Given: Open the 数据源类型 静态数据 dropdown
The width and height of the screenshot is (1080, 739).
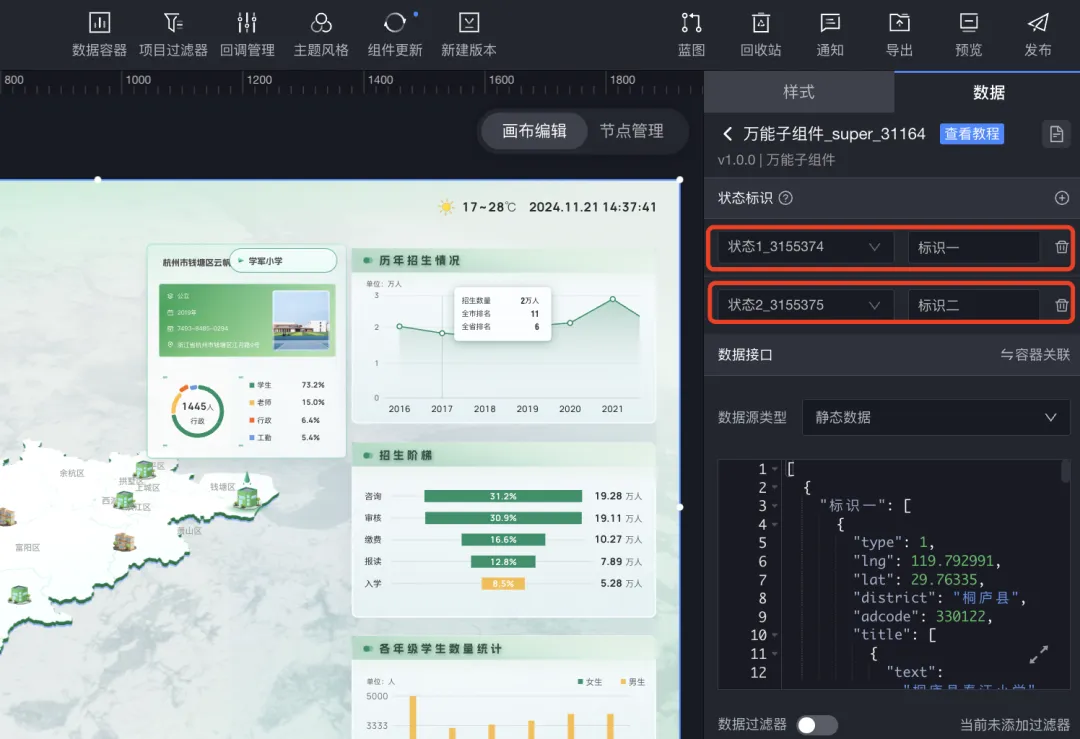Looking at the screenshot, I should pyautogui.click(x=935, y=417).
